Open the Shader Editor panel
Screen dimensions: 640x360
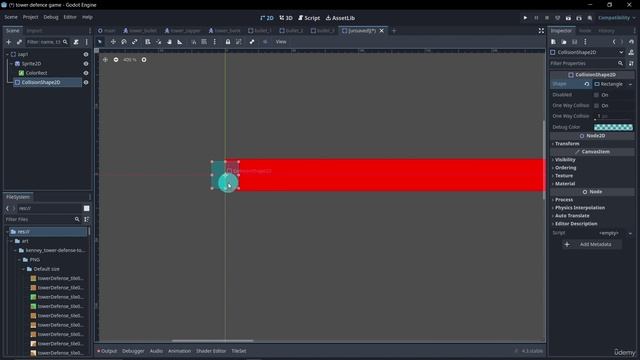(211, 351)
